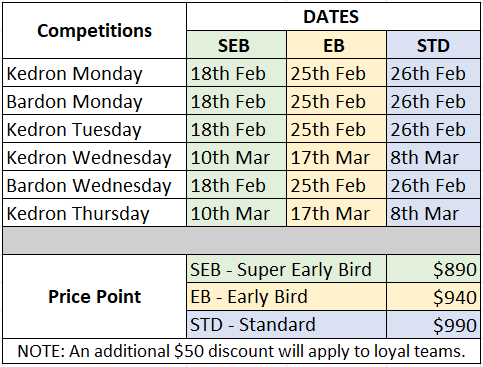483x367 pixels.
Task: Select the Competitions header cell
Action: pos(95,31)
